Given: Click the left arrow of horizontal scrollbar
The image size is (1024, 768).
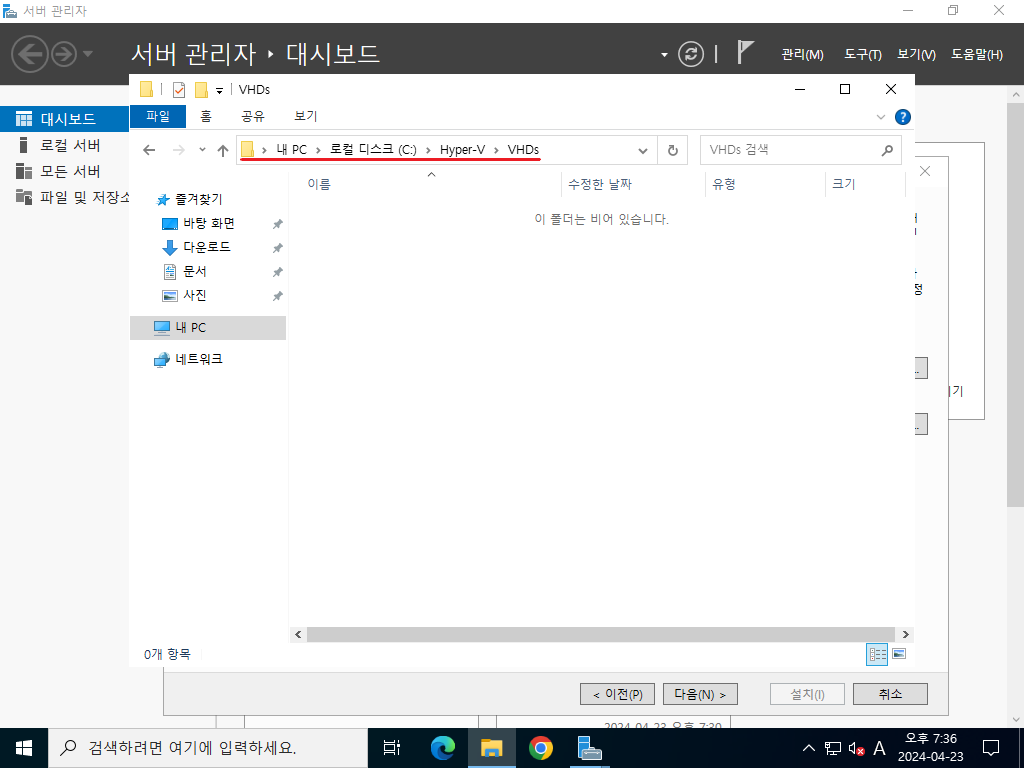Looking at the screenshot, I should (298, 634).
